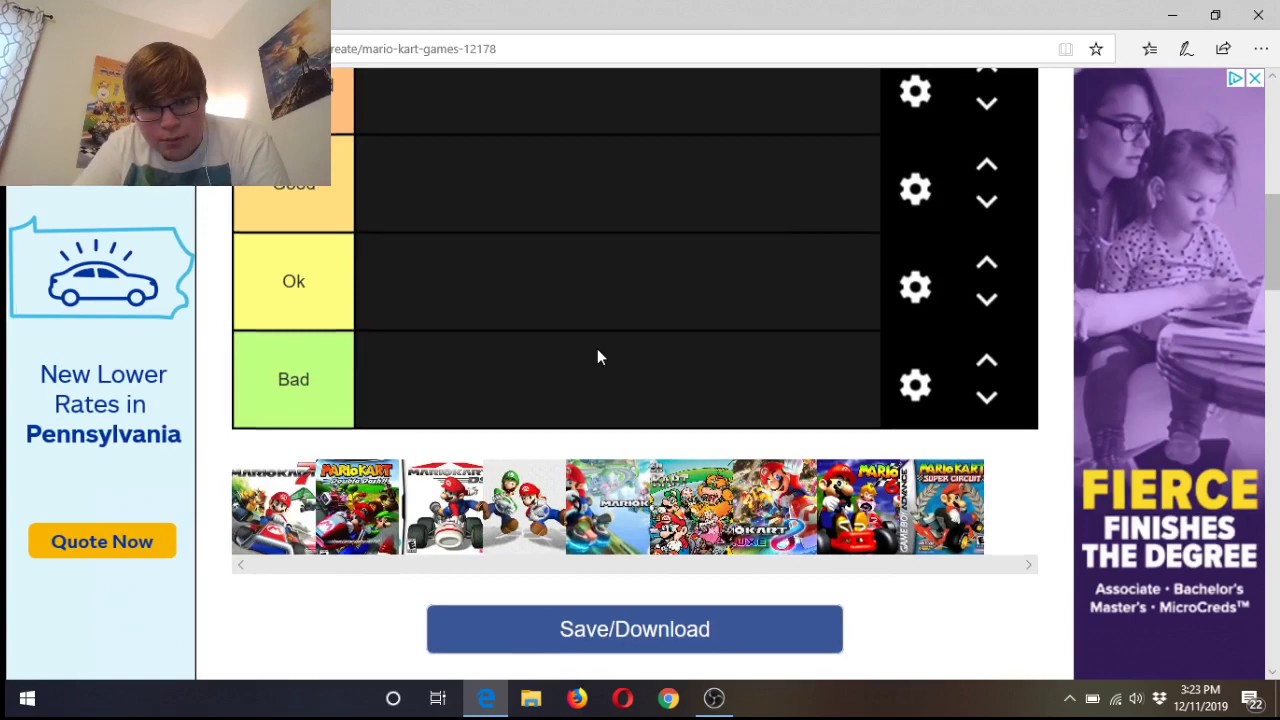Viewport: 1280px width, 720px height.
Task: Click the Bad tier label
Action: pyautogui.click(x=293, y=379)
